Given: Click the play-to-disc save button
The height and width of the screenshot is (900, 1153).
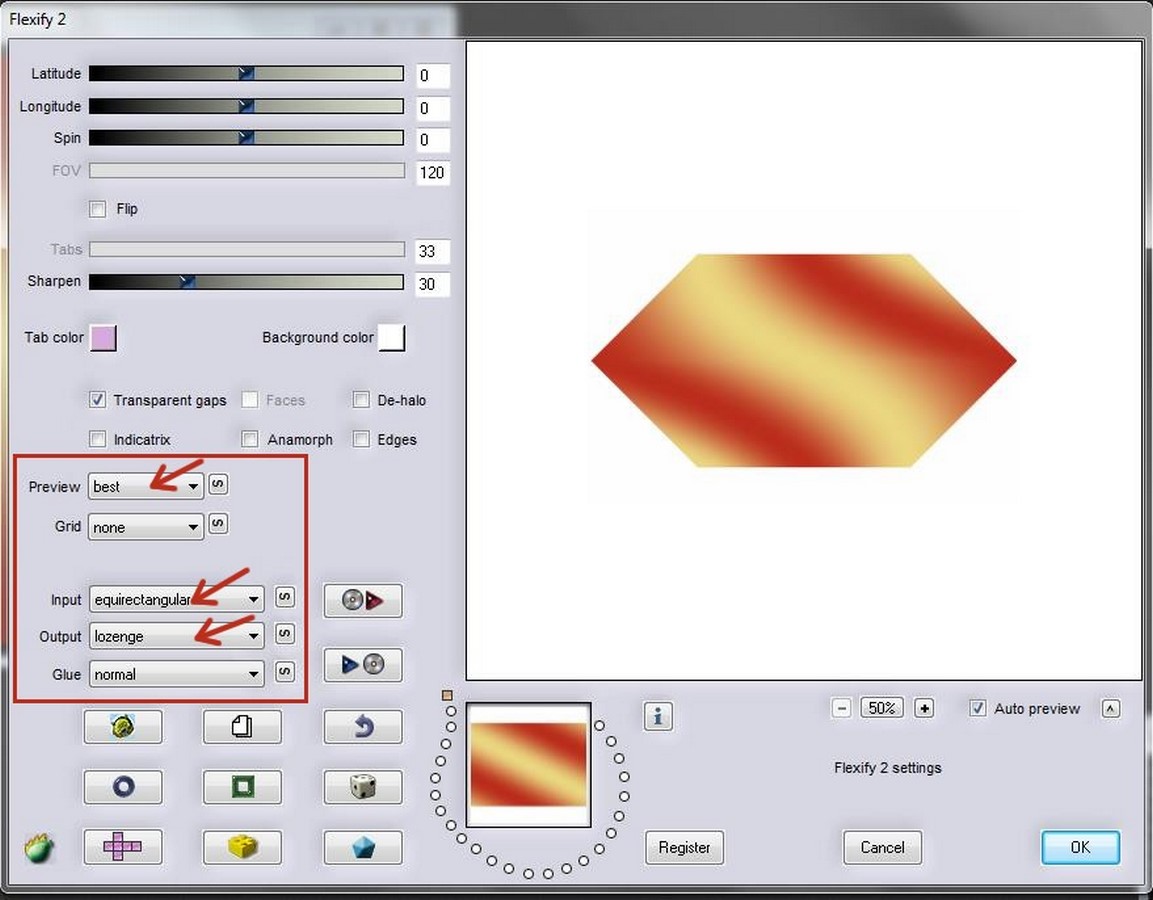Looking at the screenshot, I should (363, 665).
